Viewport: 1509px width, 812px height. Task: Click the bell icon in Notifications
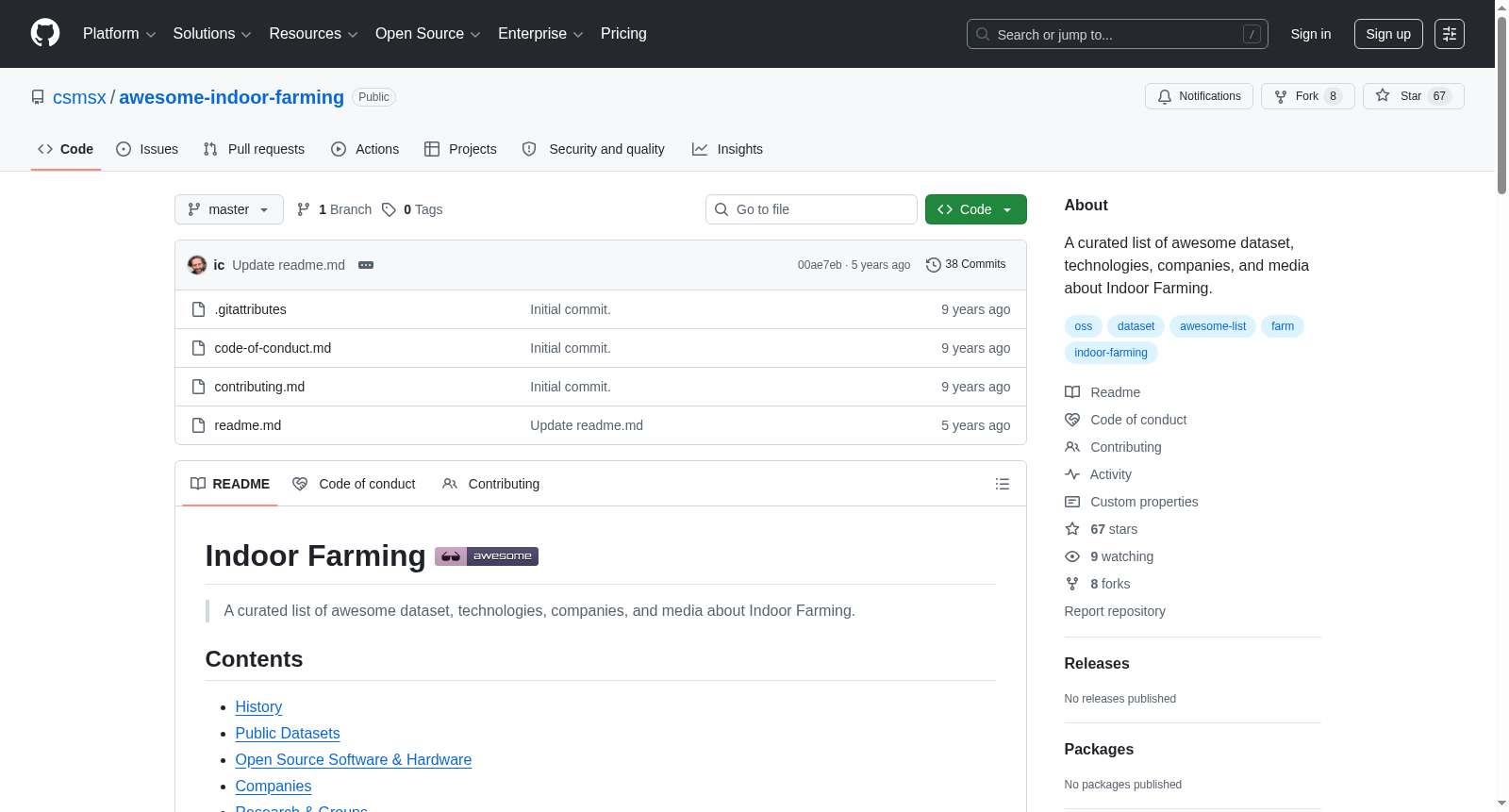(x=1165, y=96)
